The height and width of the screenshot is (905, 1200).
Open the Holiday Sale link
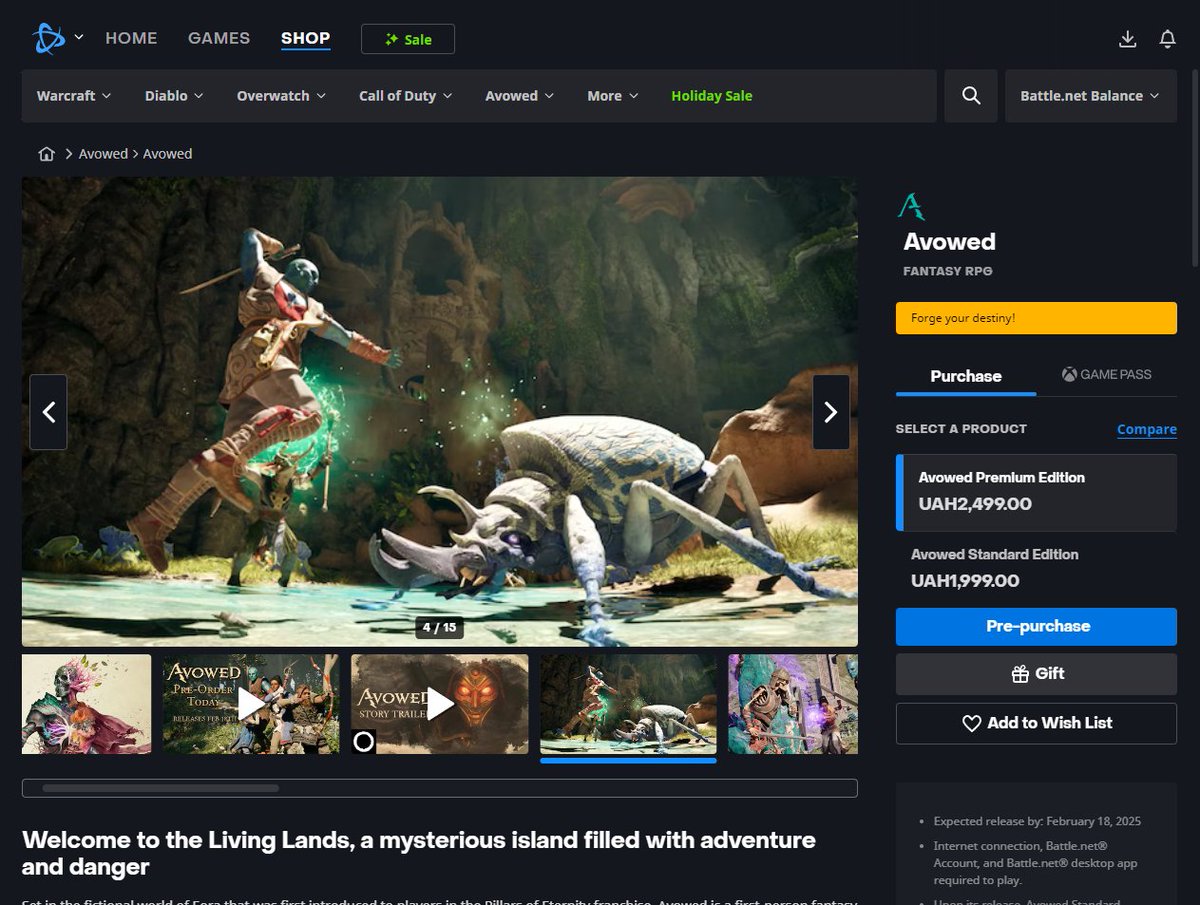click(x=712, y=96)
